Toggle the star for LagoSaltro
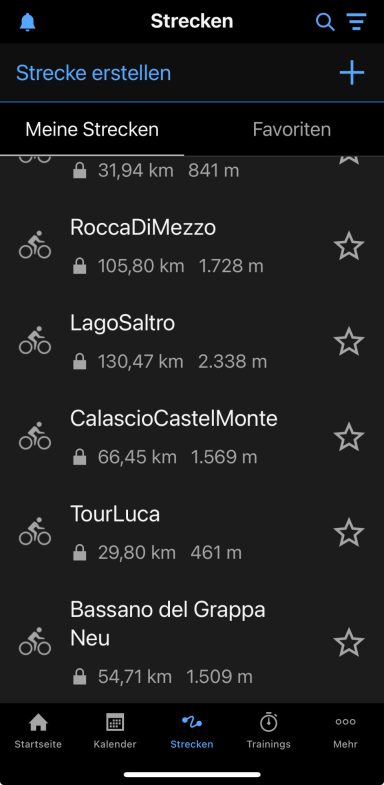 tap(349, 341)
